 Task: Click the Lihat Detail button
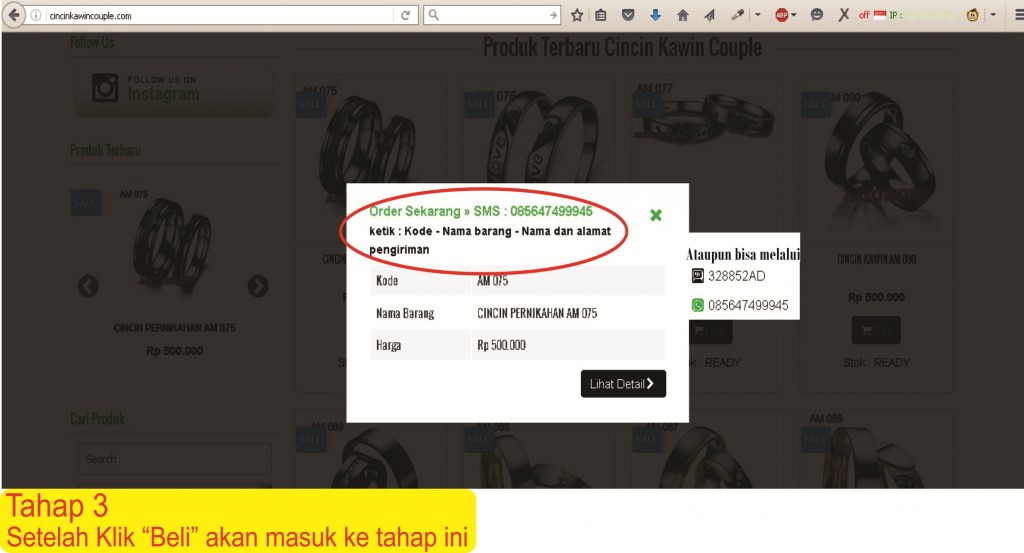click(623, 384)
